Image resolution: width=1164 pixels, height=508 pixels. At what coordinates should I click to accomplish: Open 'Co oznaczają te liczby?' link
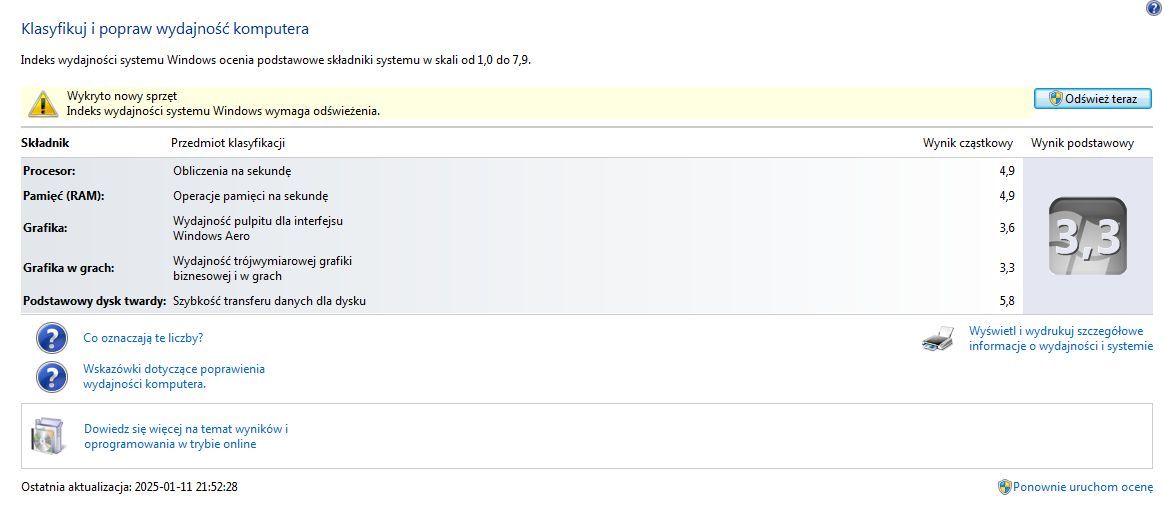pos(143,338)
